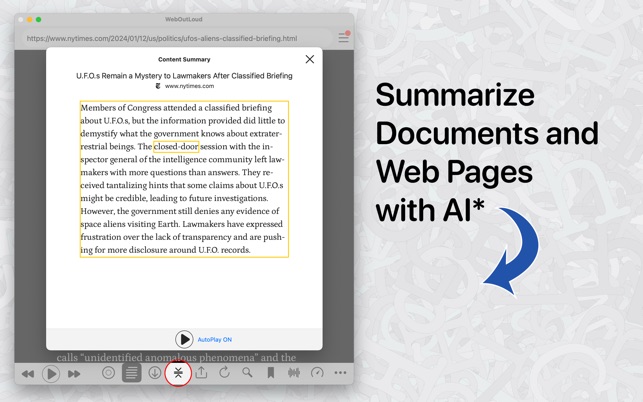Open search with the magnifier icon
The image size is (643, 402).
247,372
